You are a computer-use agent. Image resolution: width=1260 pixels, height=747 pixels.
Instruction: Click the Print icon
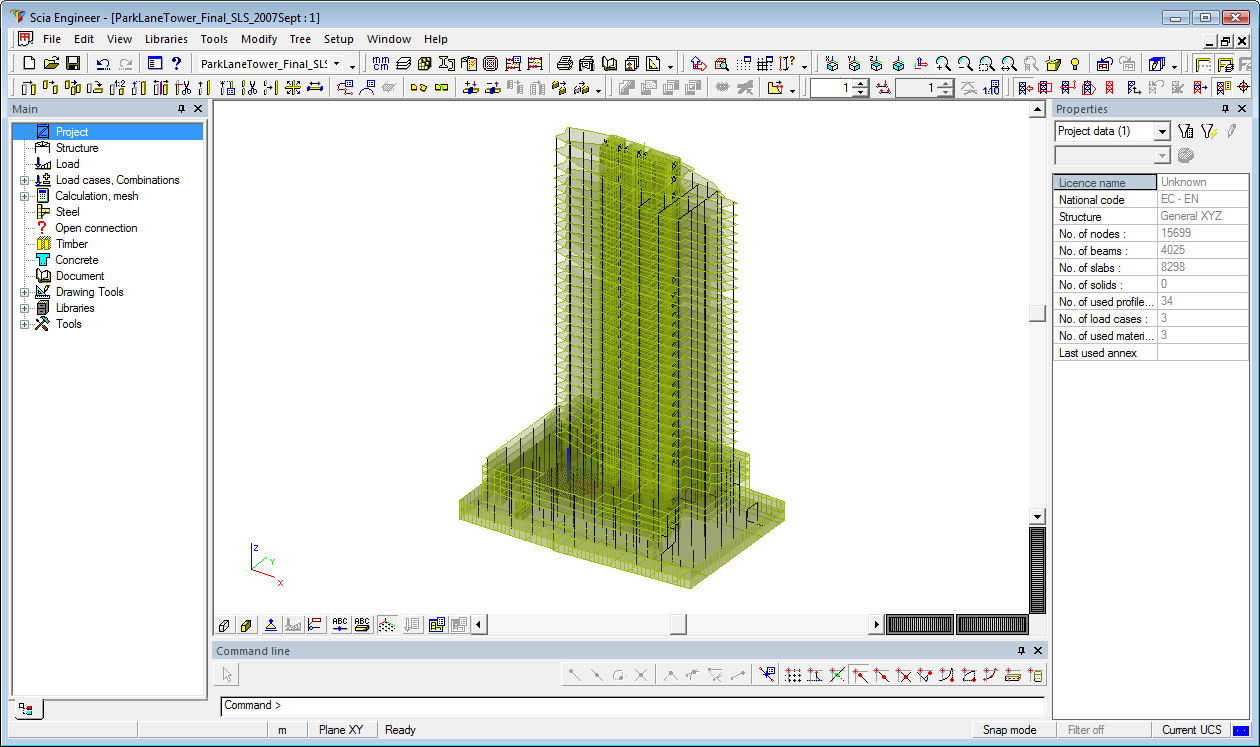click(x=563, y=62)
